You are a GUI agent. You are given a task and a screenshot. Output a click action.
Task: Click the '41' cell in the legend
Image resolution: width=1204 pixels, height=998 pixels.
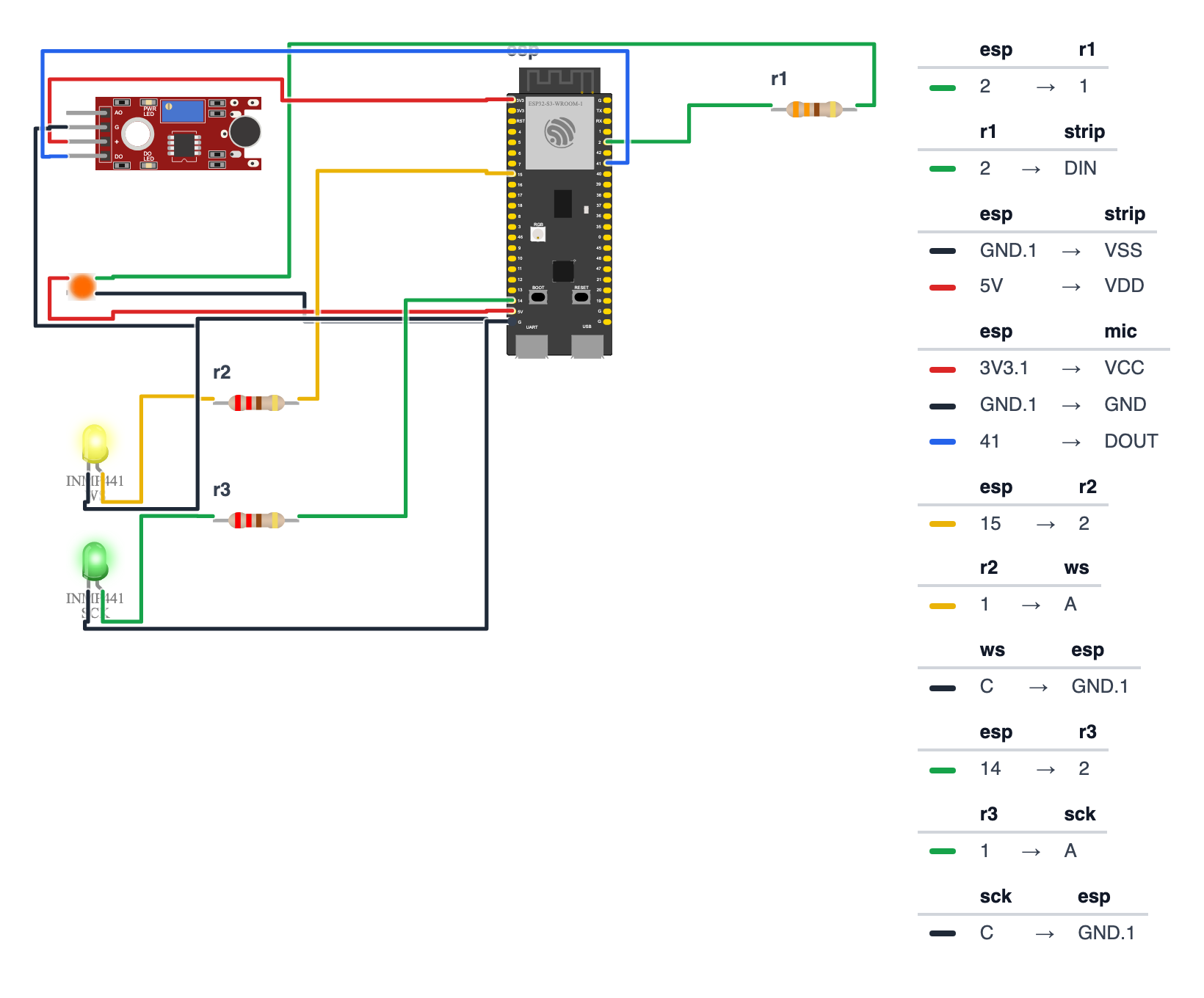coord(990,441)
